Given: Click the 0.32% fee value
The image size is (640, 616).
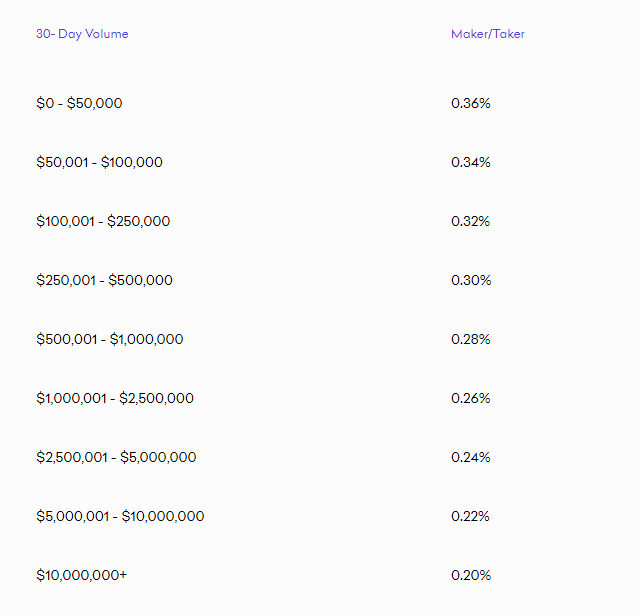Looking at the screenshot, I should tap(471, 221).
